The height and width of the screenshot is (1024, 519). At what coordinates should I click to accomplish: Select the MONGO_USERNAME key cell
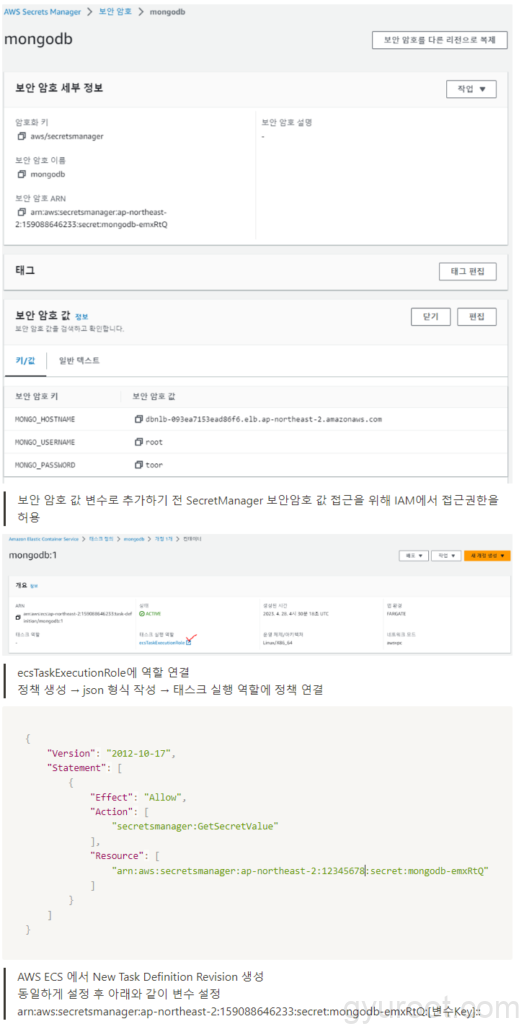(x=45, y=442)
